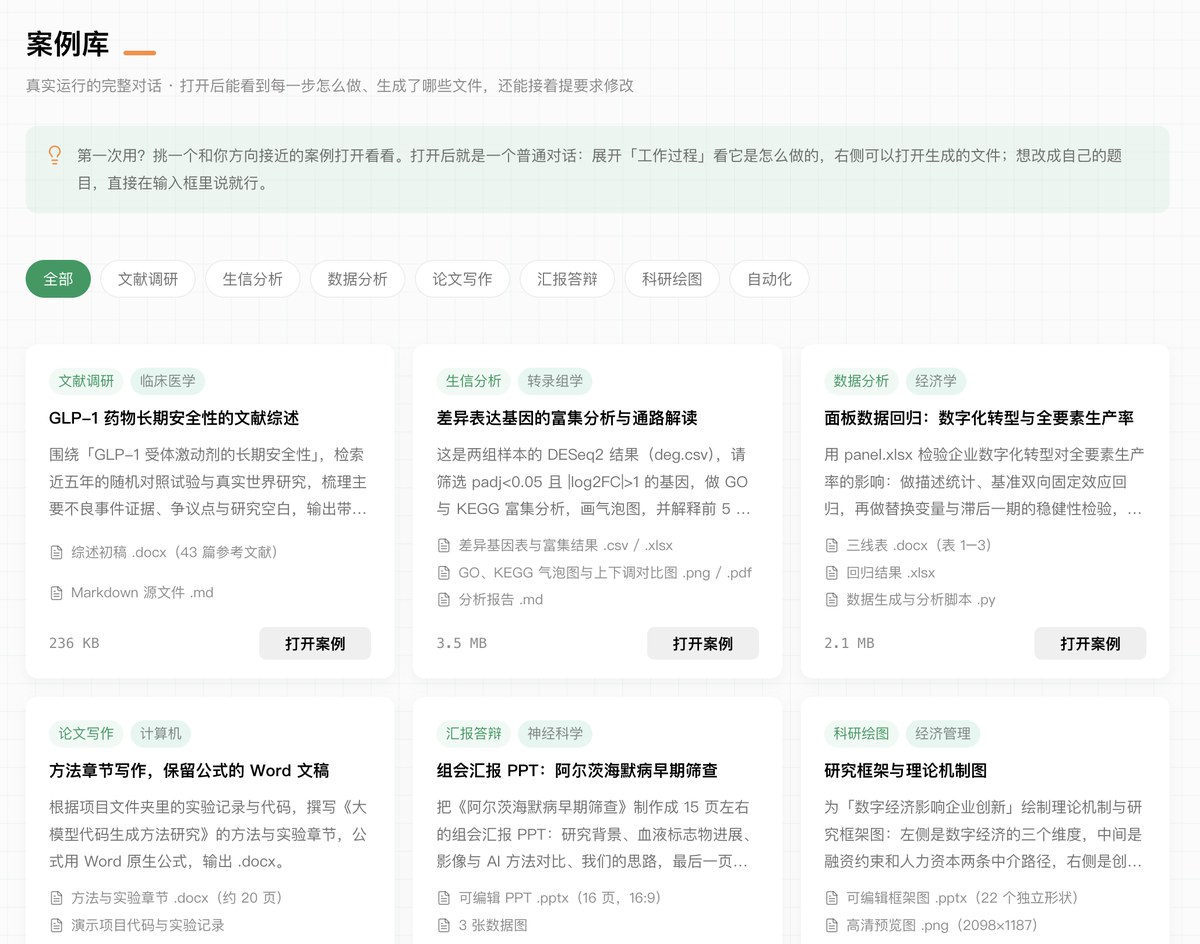Image resolution: width=1200 pixels, height=944 pixels.
Task: Open the title 组会汇报 PPT：阿尔茨海默病早期筛查
Action: [577, 771]
